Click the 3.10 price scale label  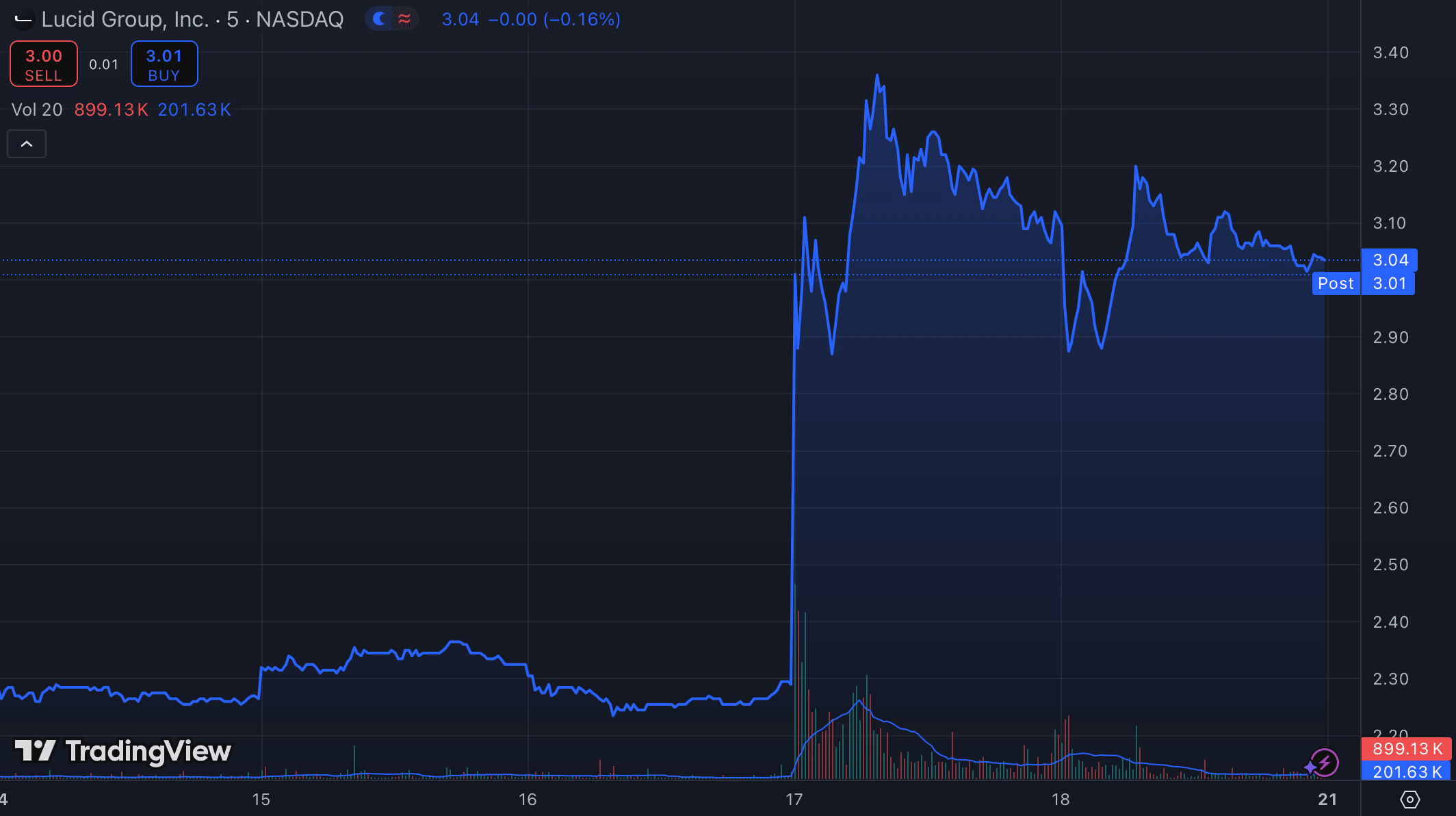click(x=1390, y=223)
